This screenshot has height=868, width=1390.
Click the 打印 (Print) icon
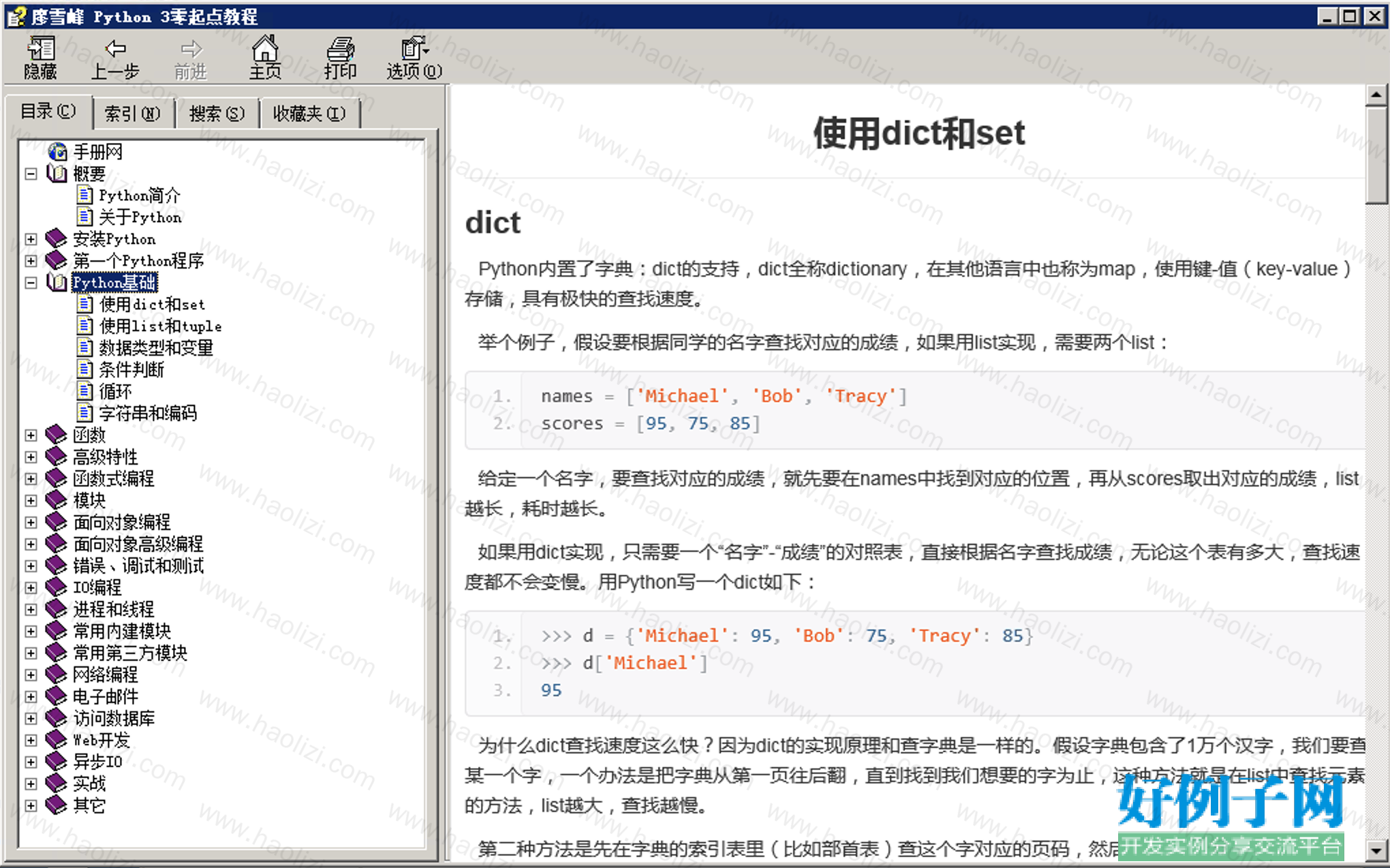coord(341,48)
